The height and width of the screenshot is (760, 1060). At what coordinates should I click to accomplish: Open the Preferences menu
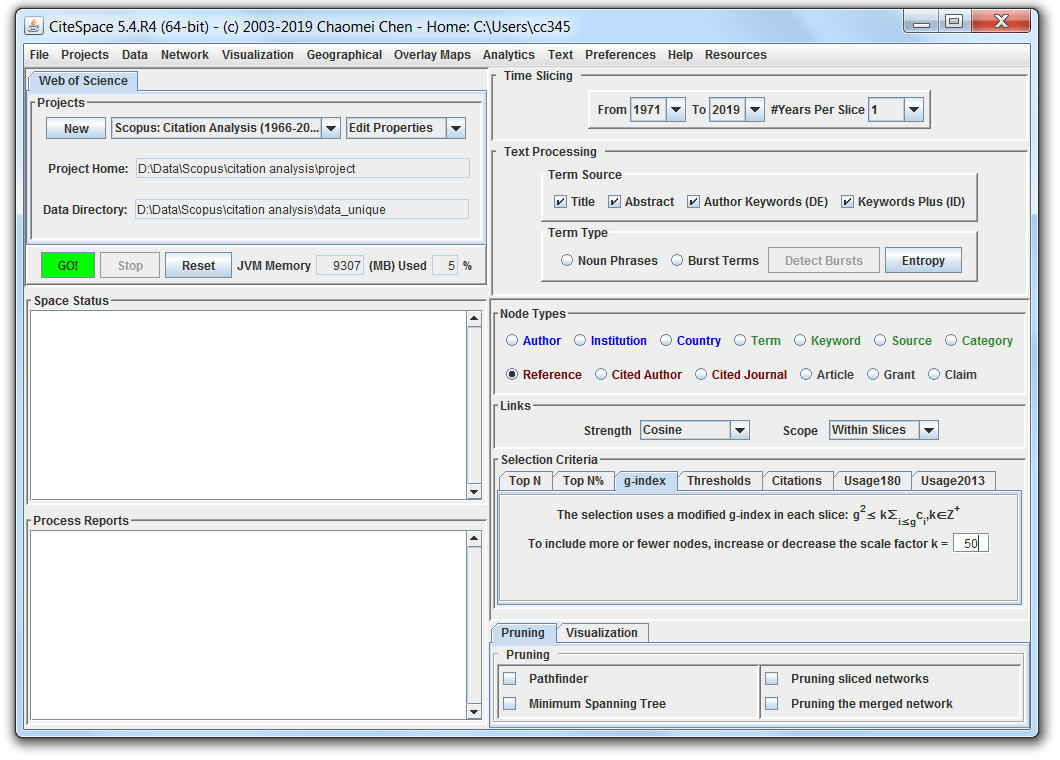click(x=620, y=55)
